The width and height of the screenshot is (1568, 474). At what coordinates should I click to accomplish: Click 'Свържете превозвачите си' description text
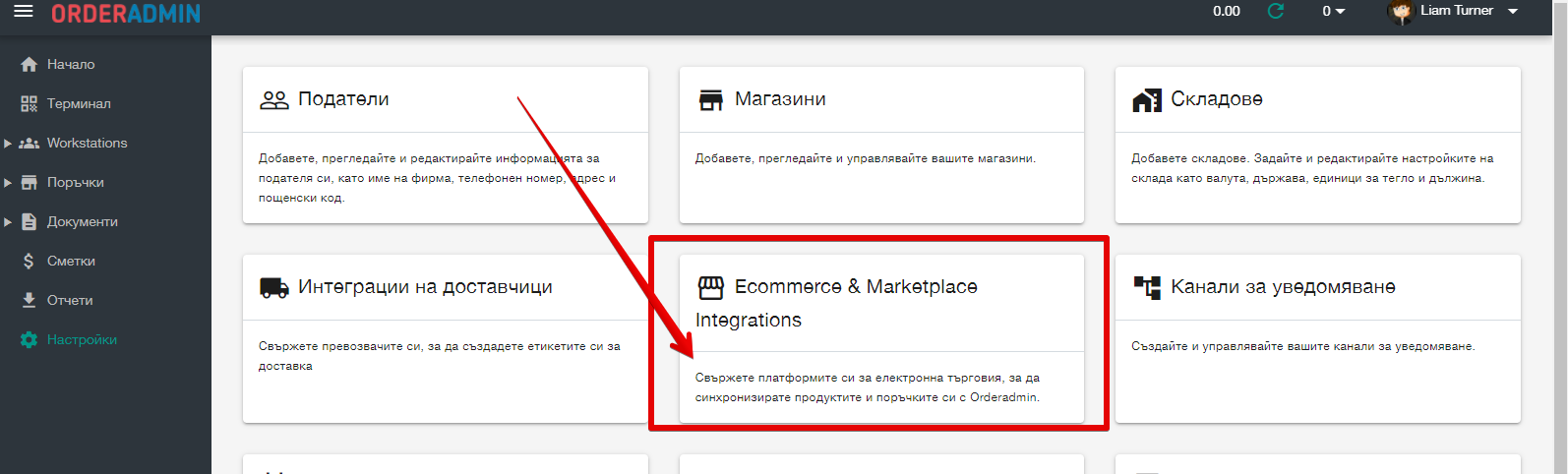point(440,356)
